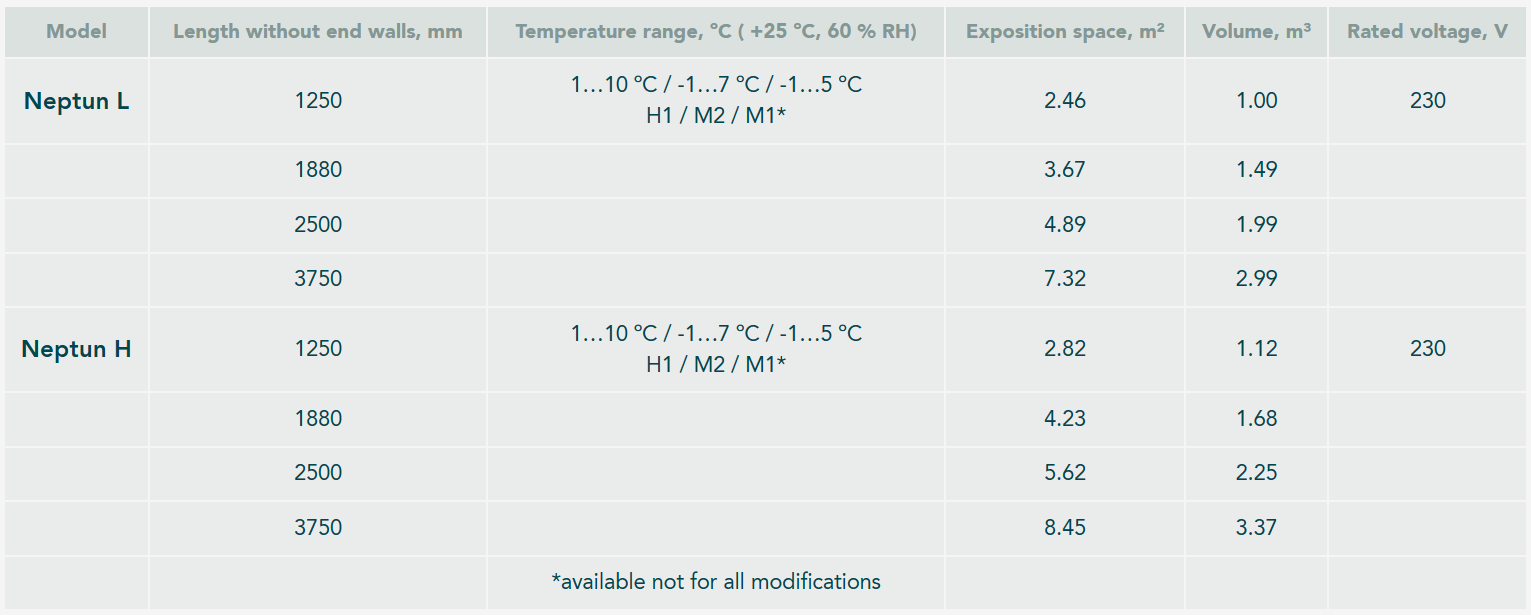Click the 3.67 exposition space cell
Image resolution: width=1531 pixels, height=615 pixels.
pos(1065,170)
